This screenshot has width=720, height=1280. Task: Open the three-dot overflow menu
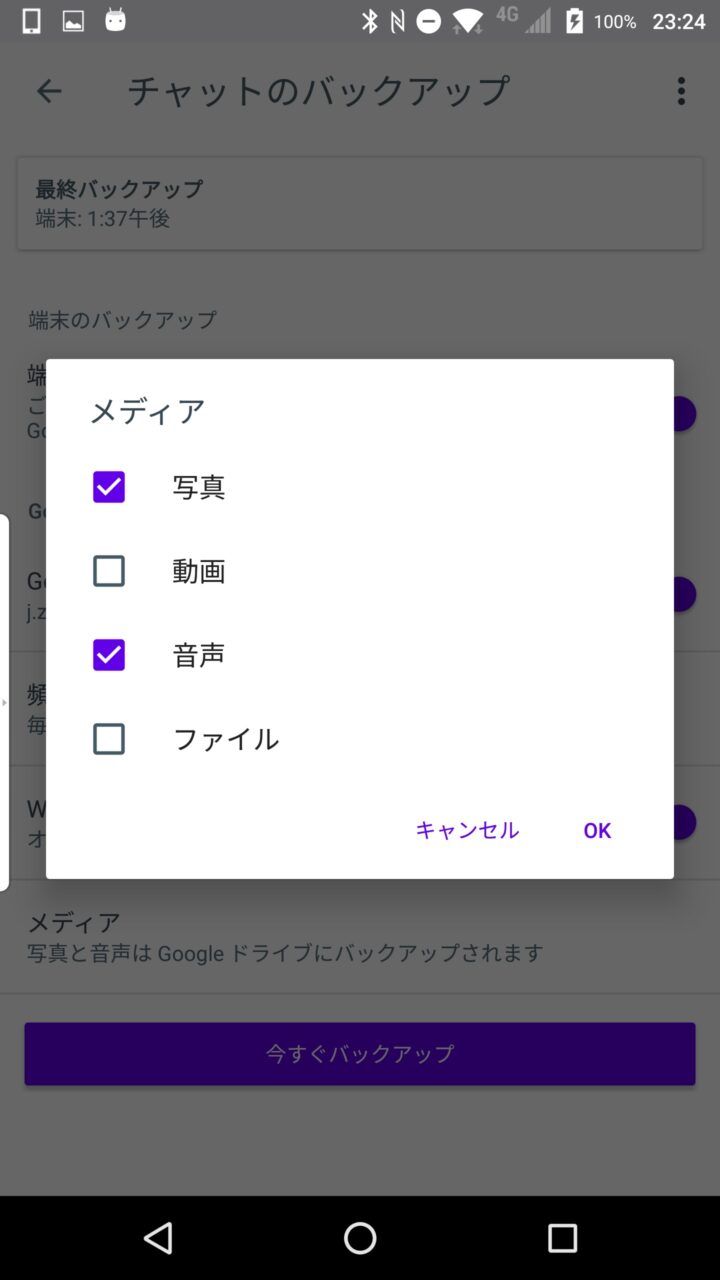[681, 91]
